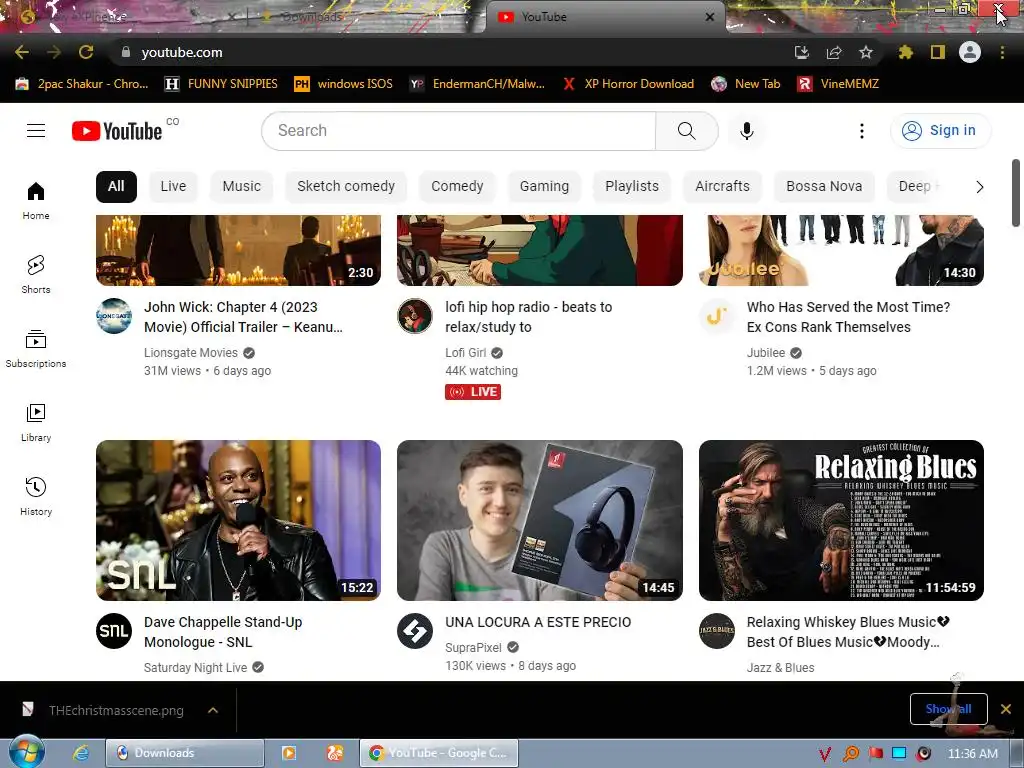Viewport: 1024px width, 768px height.
Task: Open lofi hip hop radio video title
Action: pyautogui.click(x=528, y=317)
